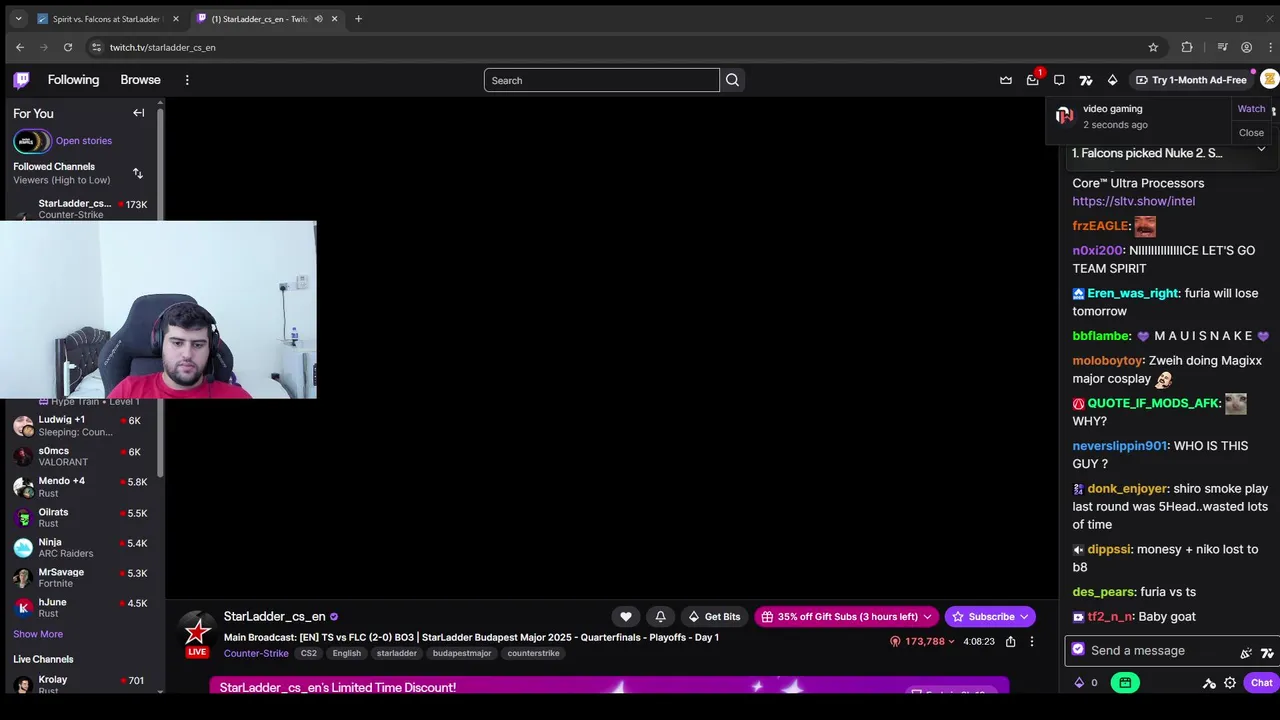Open the Whispers speech bubble icon
1280x720 pixels.
1059,80
